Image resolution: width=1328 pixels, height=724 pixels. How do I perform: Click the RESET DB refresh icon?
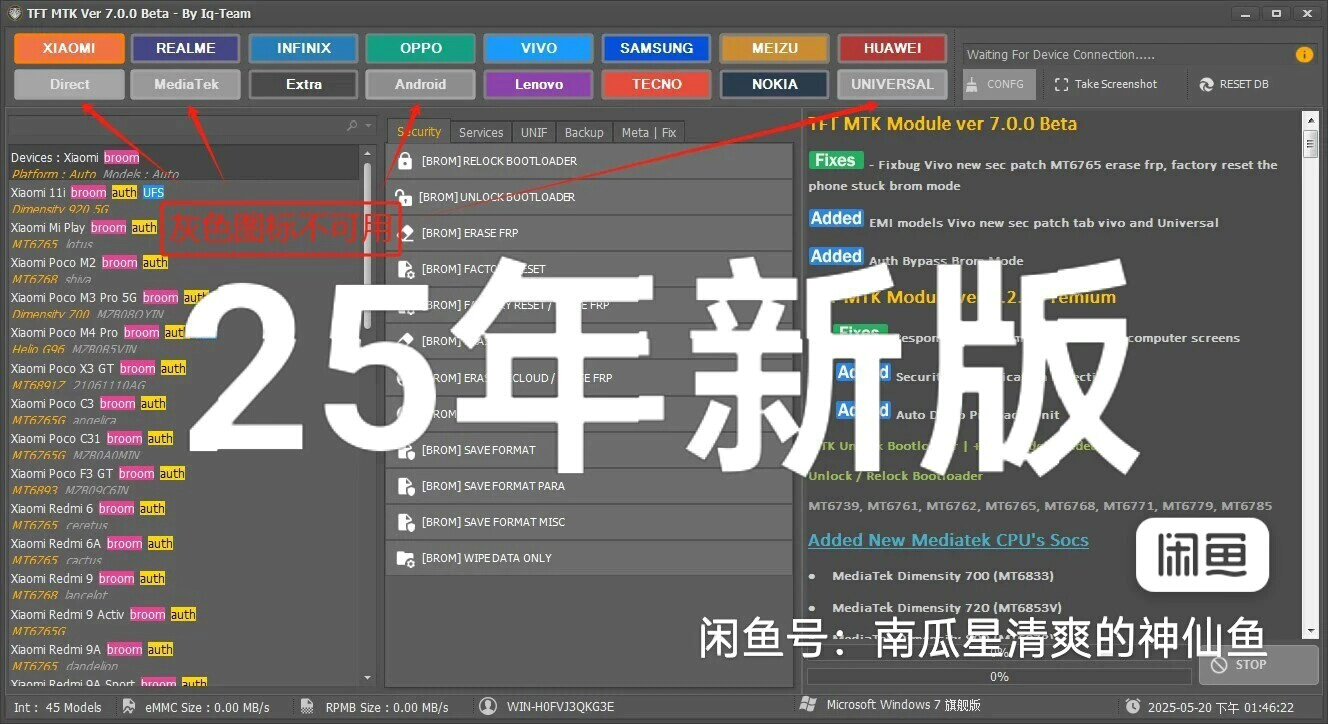[1206, 85]
